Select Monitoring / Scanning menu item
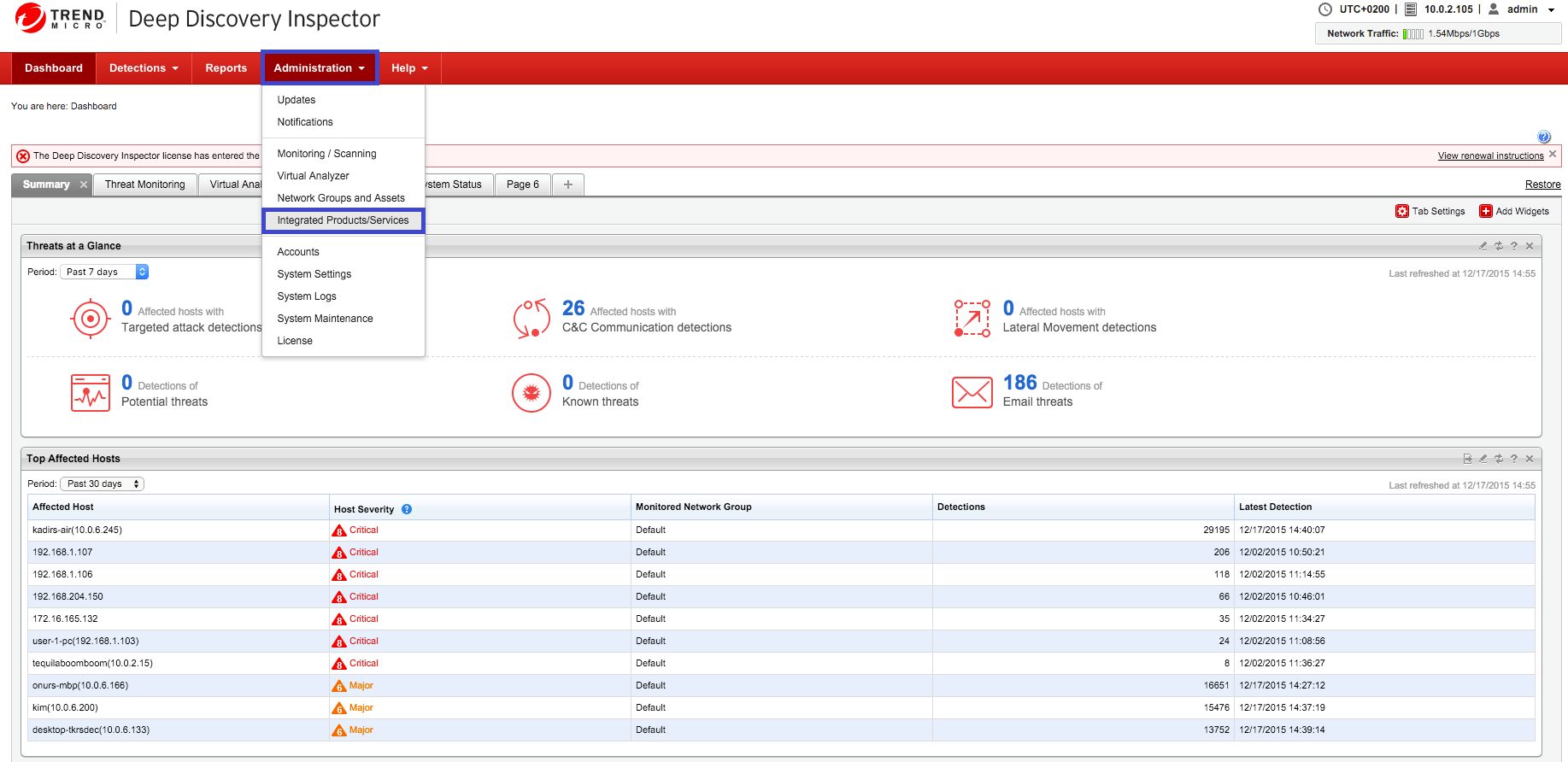The image size is (1568, 762). [x=326, y=154]
